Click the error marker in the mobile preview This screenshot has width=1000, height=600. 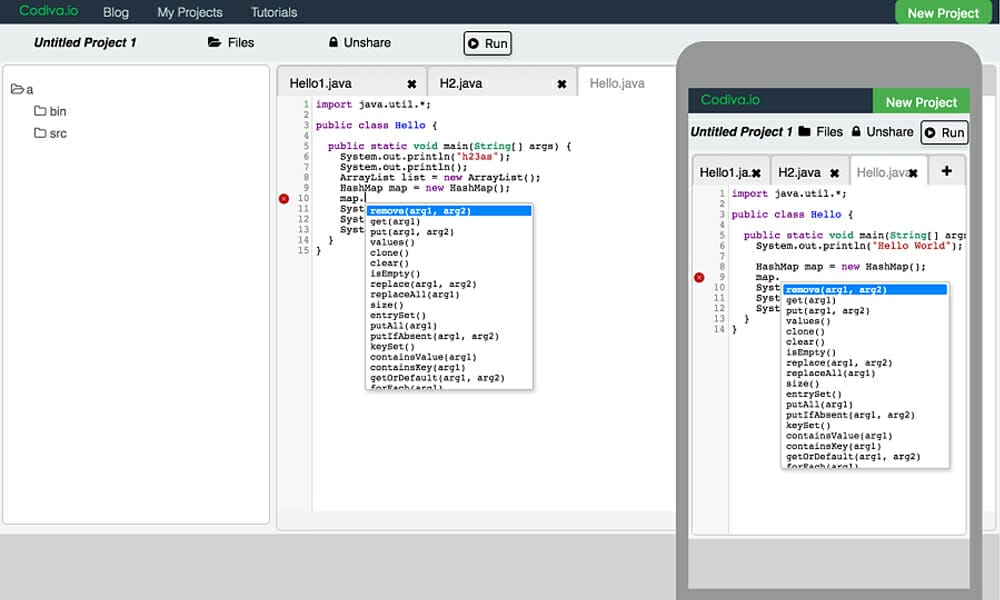[699, 278]
